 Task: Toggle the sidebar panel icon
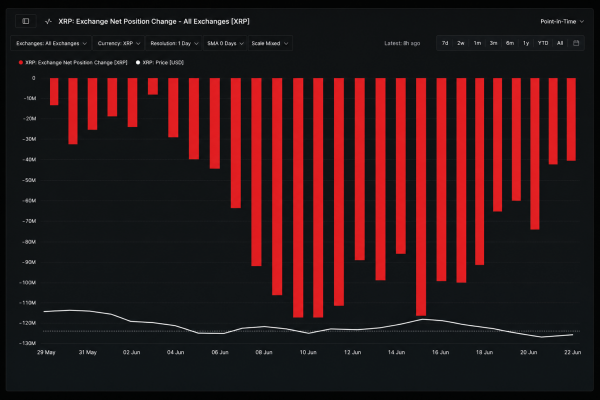coord(26,21)
